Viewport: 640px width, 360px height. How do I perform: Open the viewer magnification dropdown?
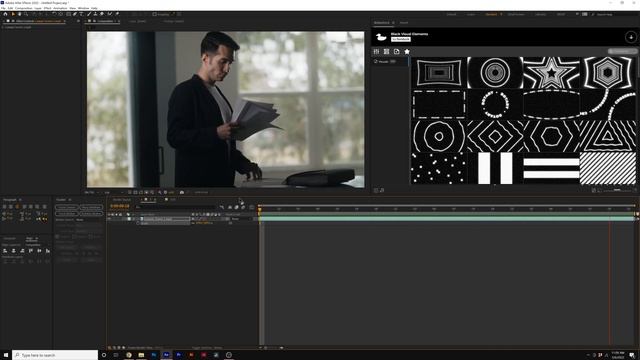click(x=91, y=192)
